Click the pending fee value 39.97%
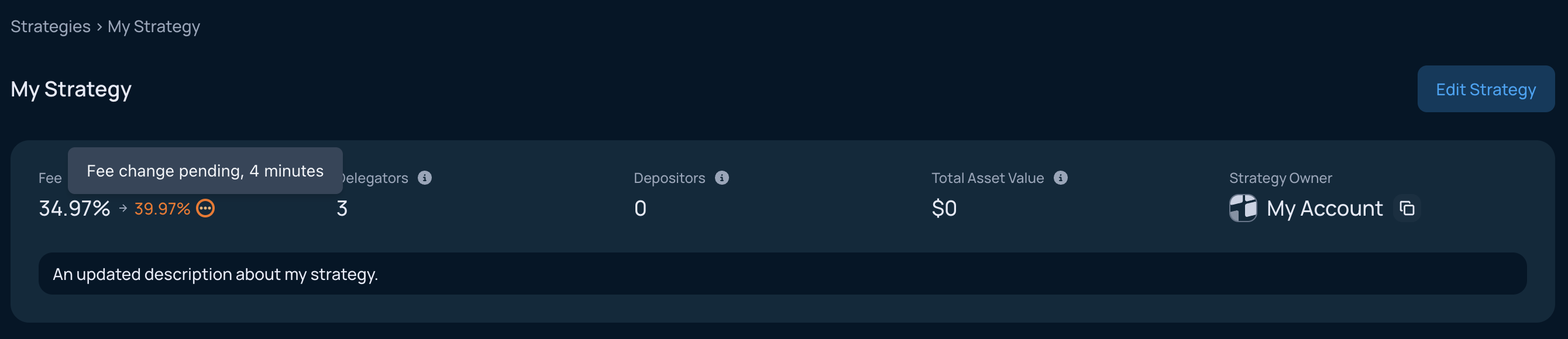The image size is (1568, 339). tap(162, 209)
